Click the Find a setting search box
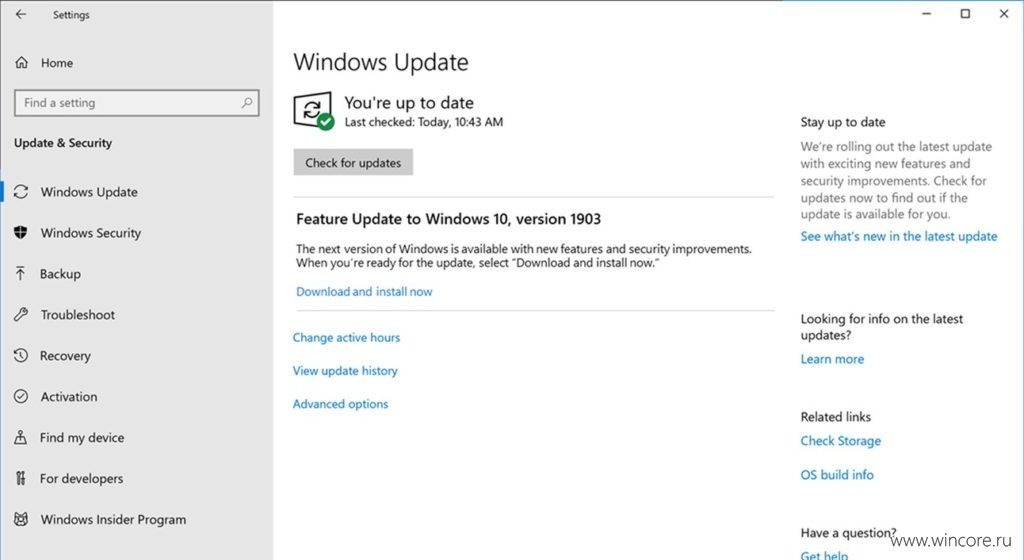Image resolution: width=1024 pixels, height=560 pixels. pos(136,102)
